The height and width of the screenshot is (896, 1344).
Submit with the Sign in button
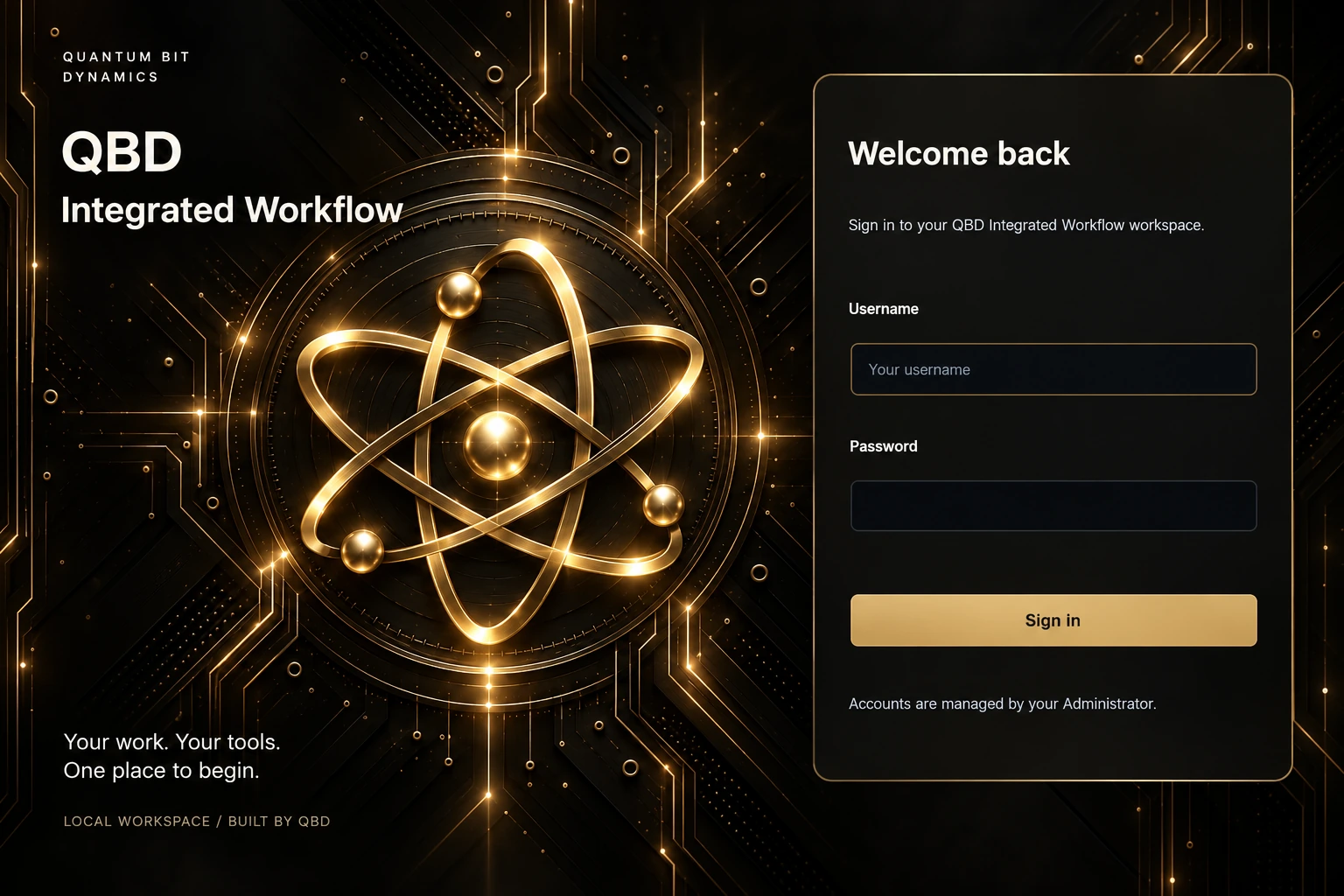[1053, 620]
